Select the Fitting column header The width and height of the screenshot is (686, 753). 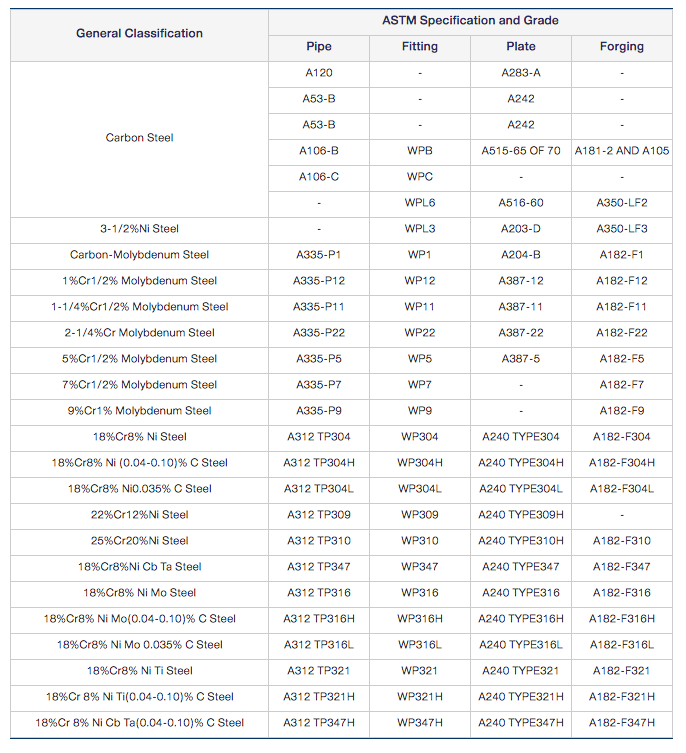[420, 47]
